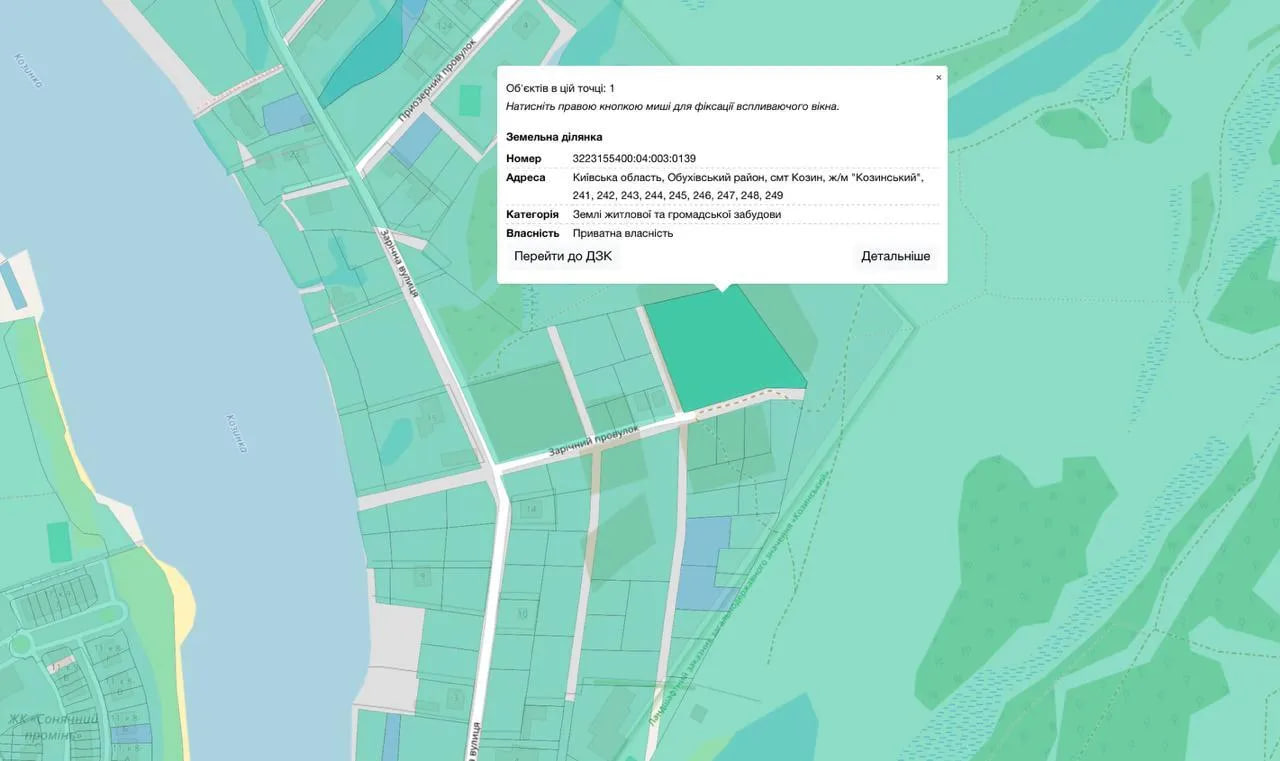Click the 'Землі житлової та громадської забудови' category text
Screen dimensions: 1280x761
(x=676, y=214)
